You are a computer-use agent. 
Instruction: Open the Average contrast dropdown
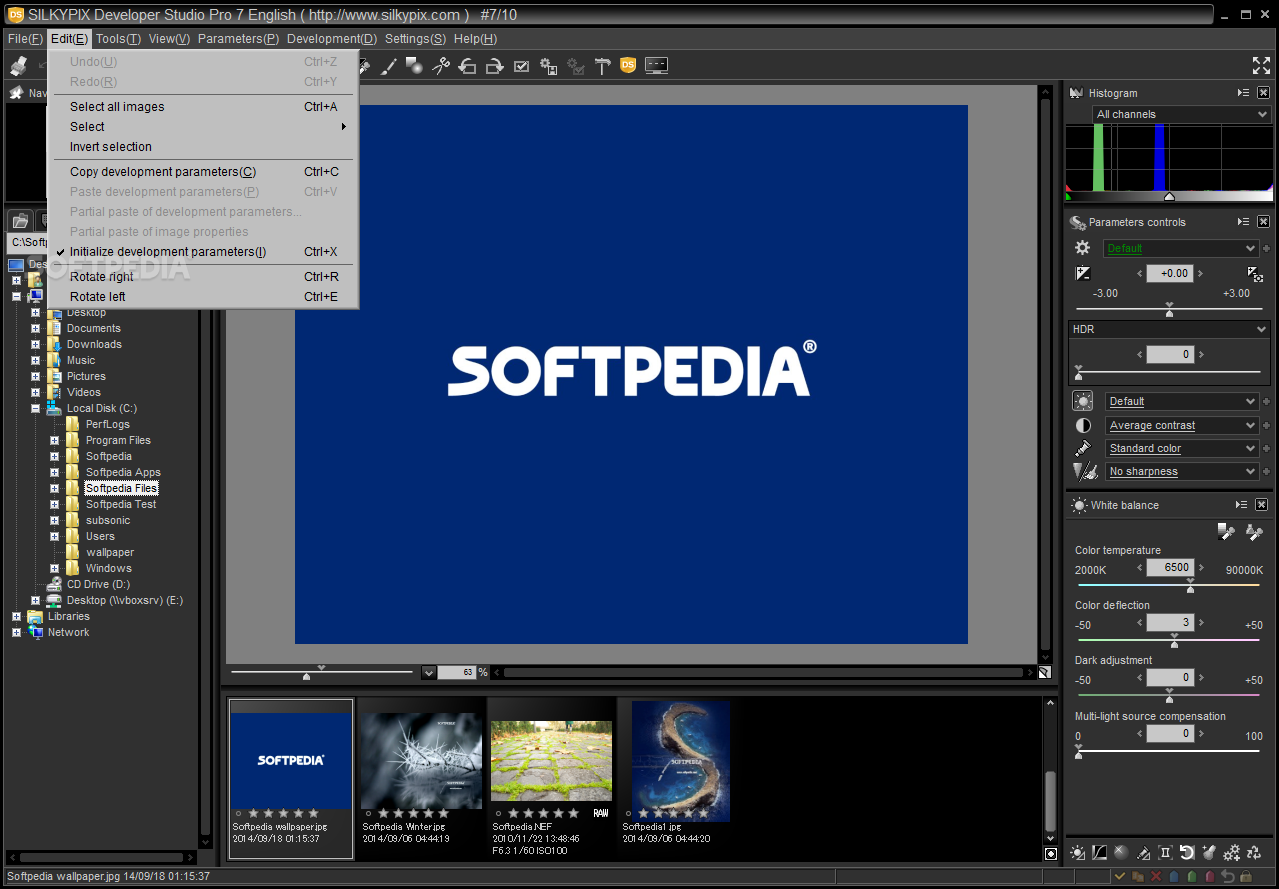click(1182, 425)
